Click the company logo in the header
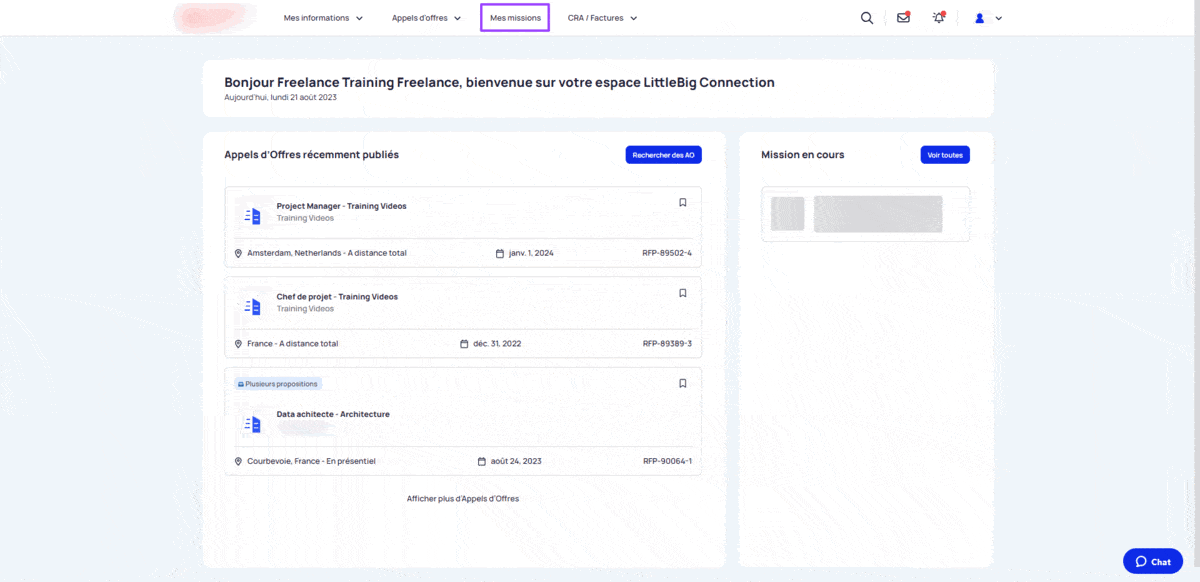 tap(212, 18)
